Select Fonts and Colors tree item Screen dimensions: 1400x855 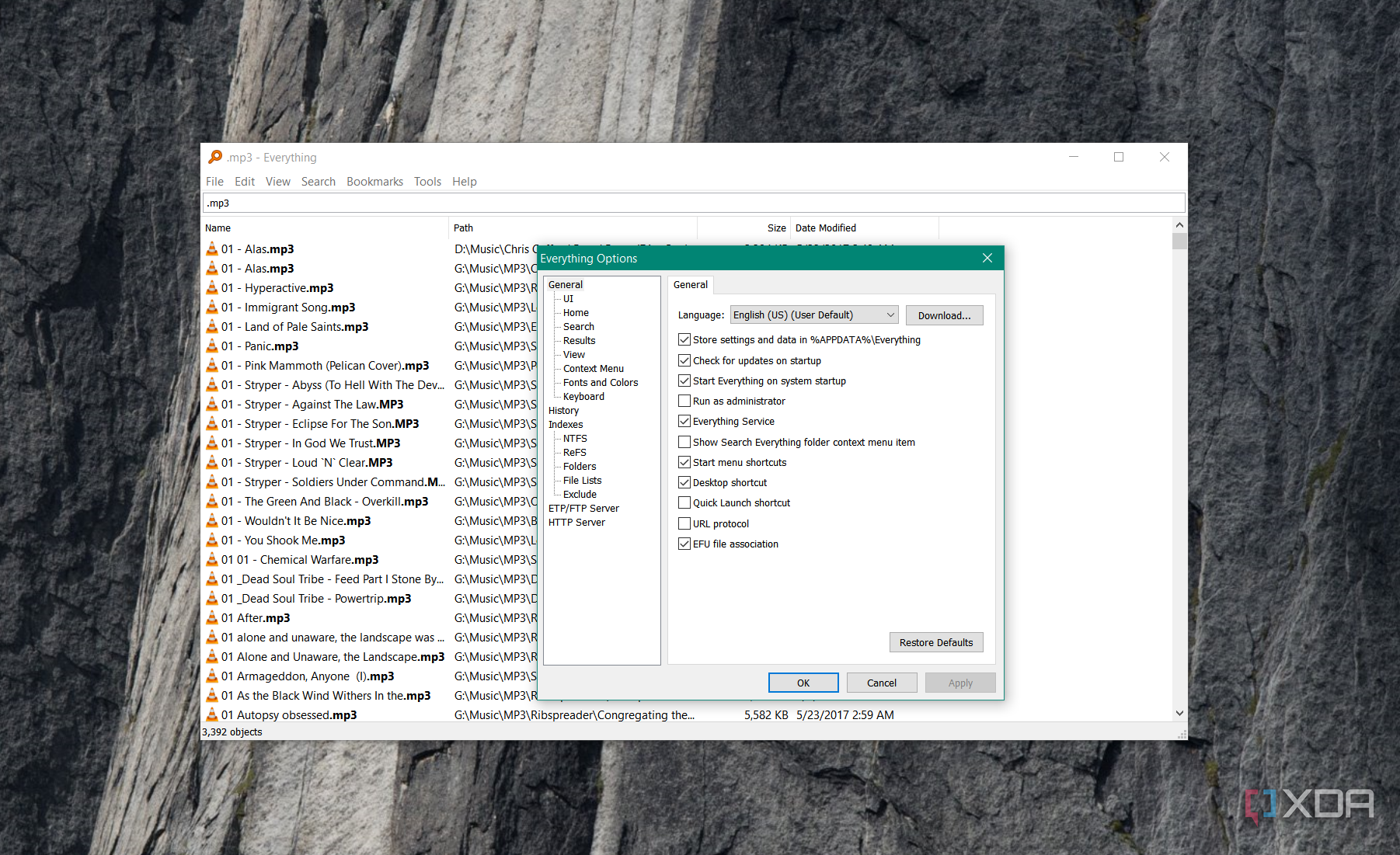[601, 382]
